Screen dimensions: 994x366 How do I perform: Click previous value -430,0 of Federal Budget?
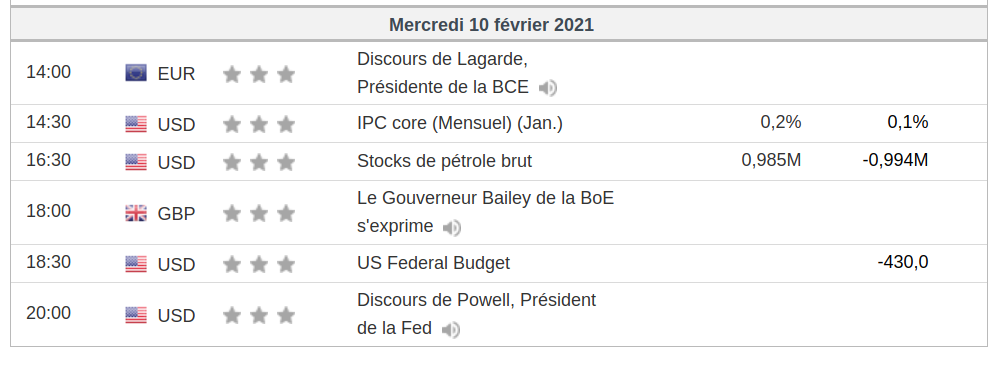click(x=903, y=262)
